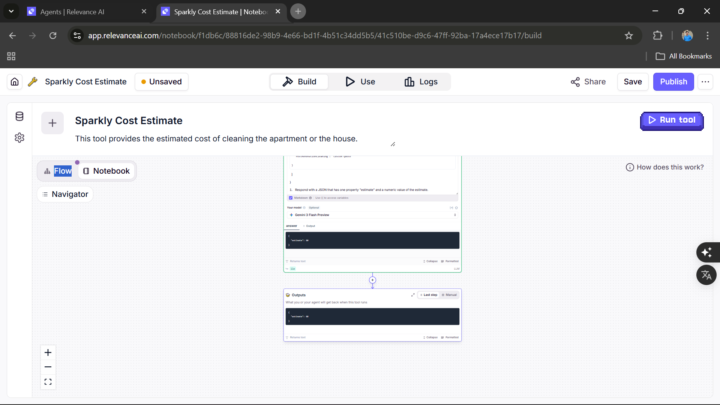Click the Publish button
This screenshot has height=405, width=720.
tap(673, 82)
